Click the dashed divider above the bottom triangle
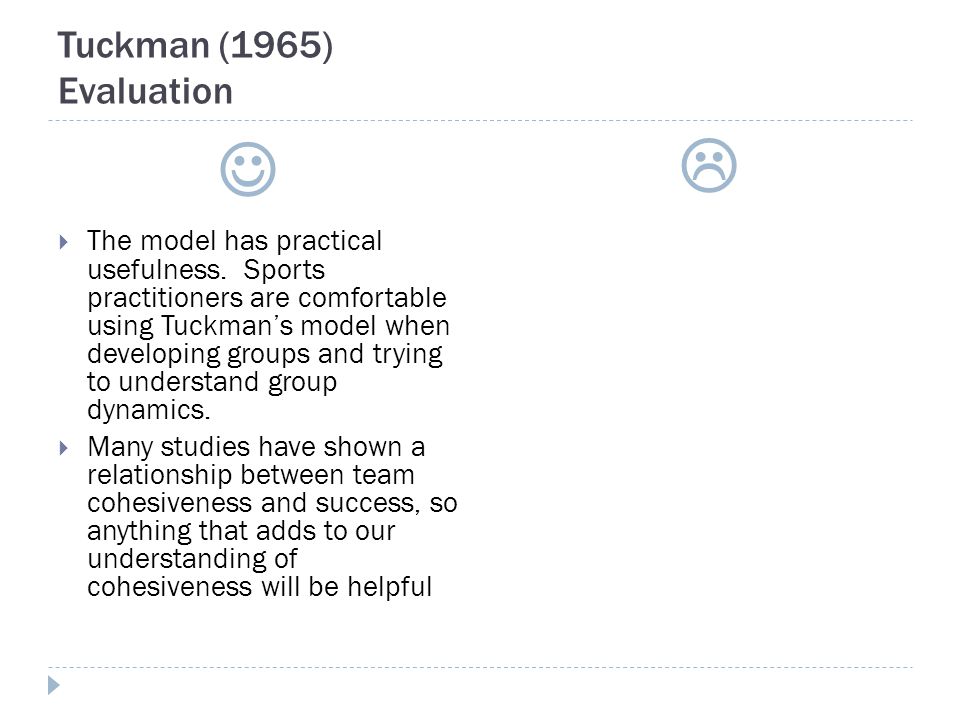 coord(480,667)
